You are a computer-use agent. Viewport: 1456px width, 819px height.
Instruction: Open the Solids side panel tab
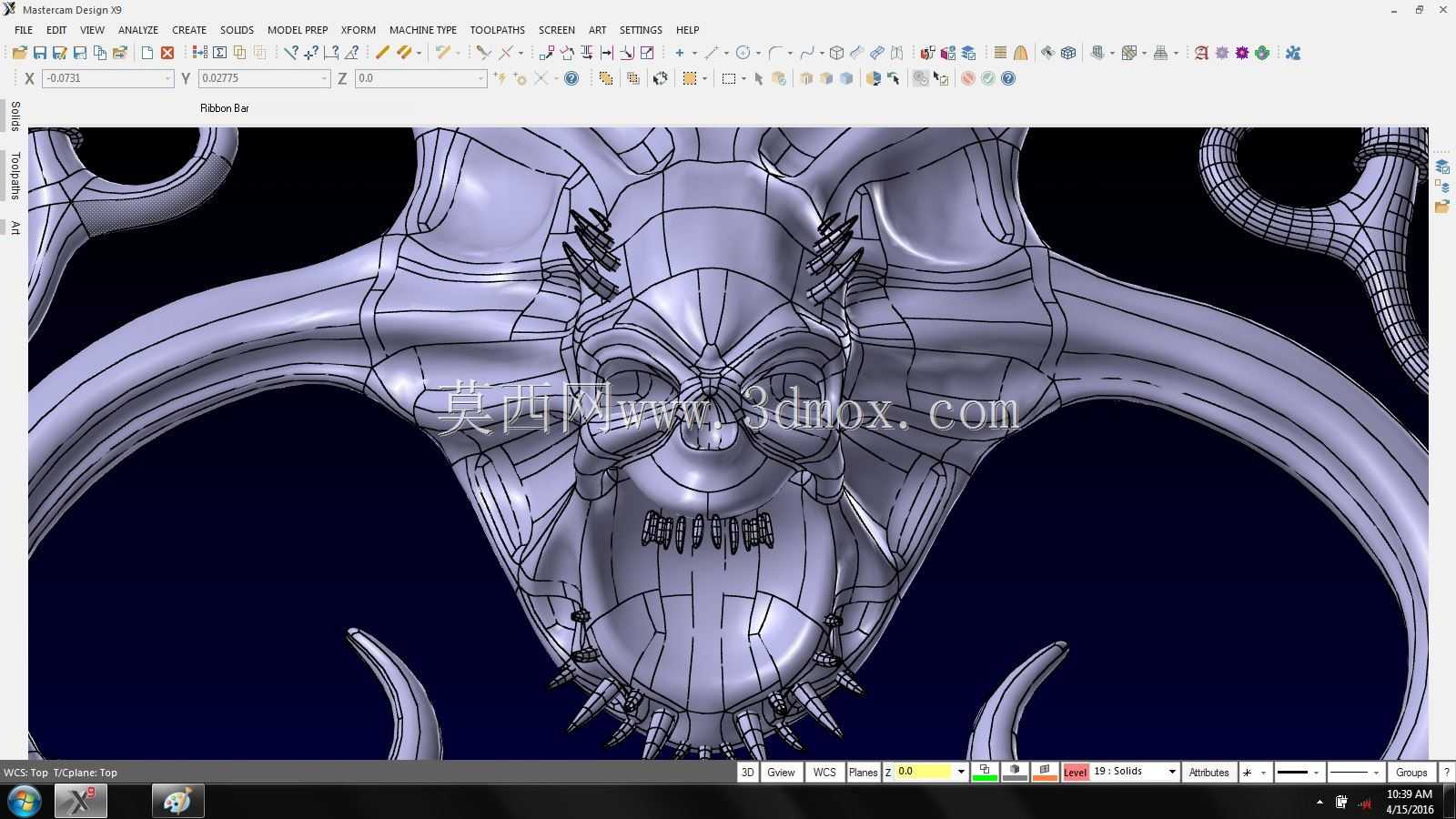point(15,116)
